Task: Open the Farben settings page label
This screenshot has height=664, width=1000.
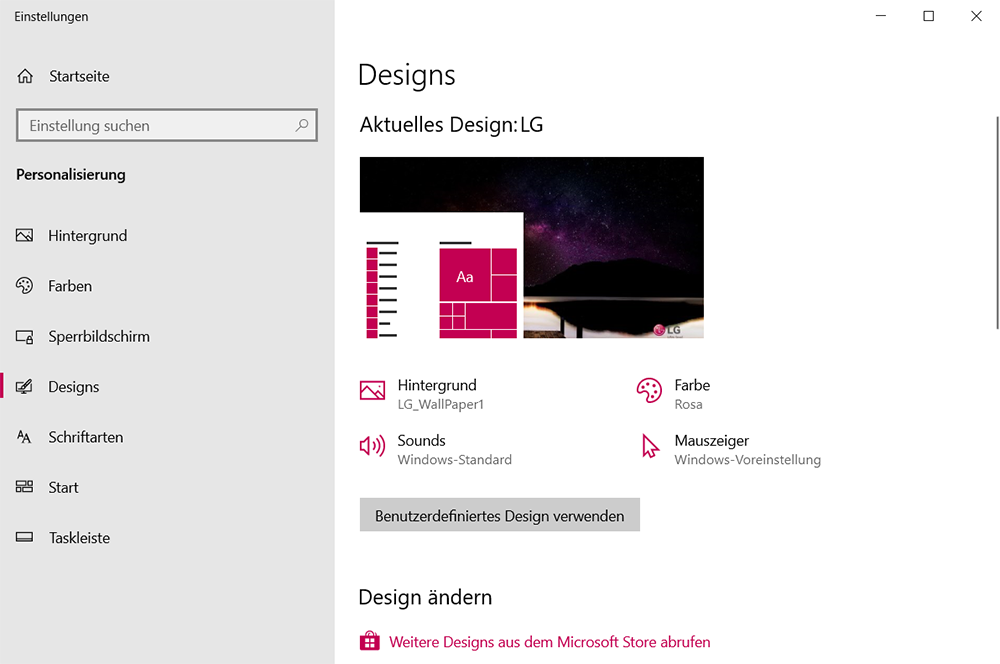Action: pyautogui.click(x=70, y=286)
